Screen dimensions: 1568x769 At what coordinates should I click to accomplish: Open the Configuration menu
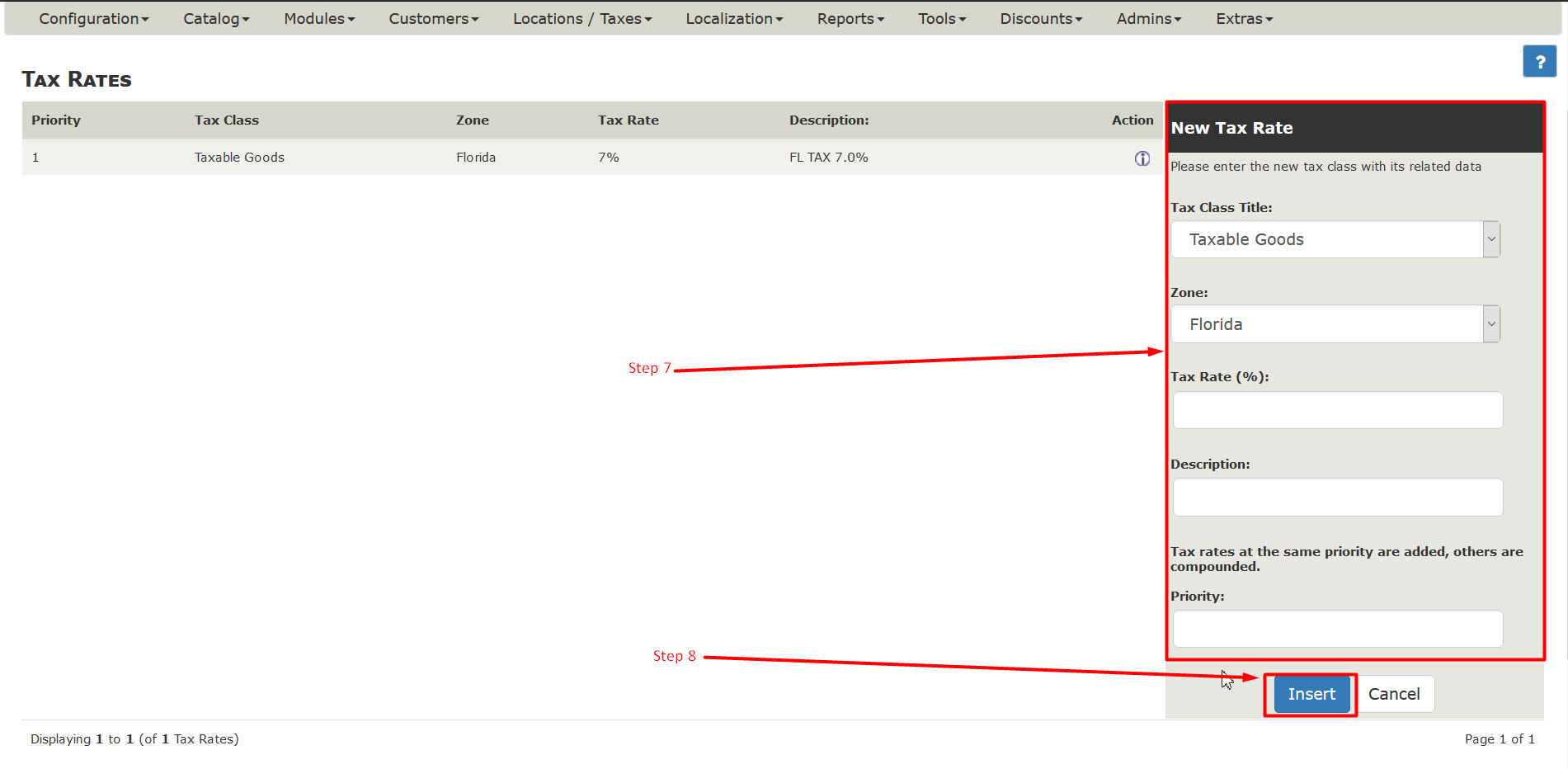point(94,19)
